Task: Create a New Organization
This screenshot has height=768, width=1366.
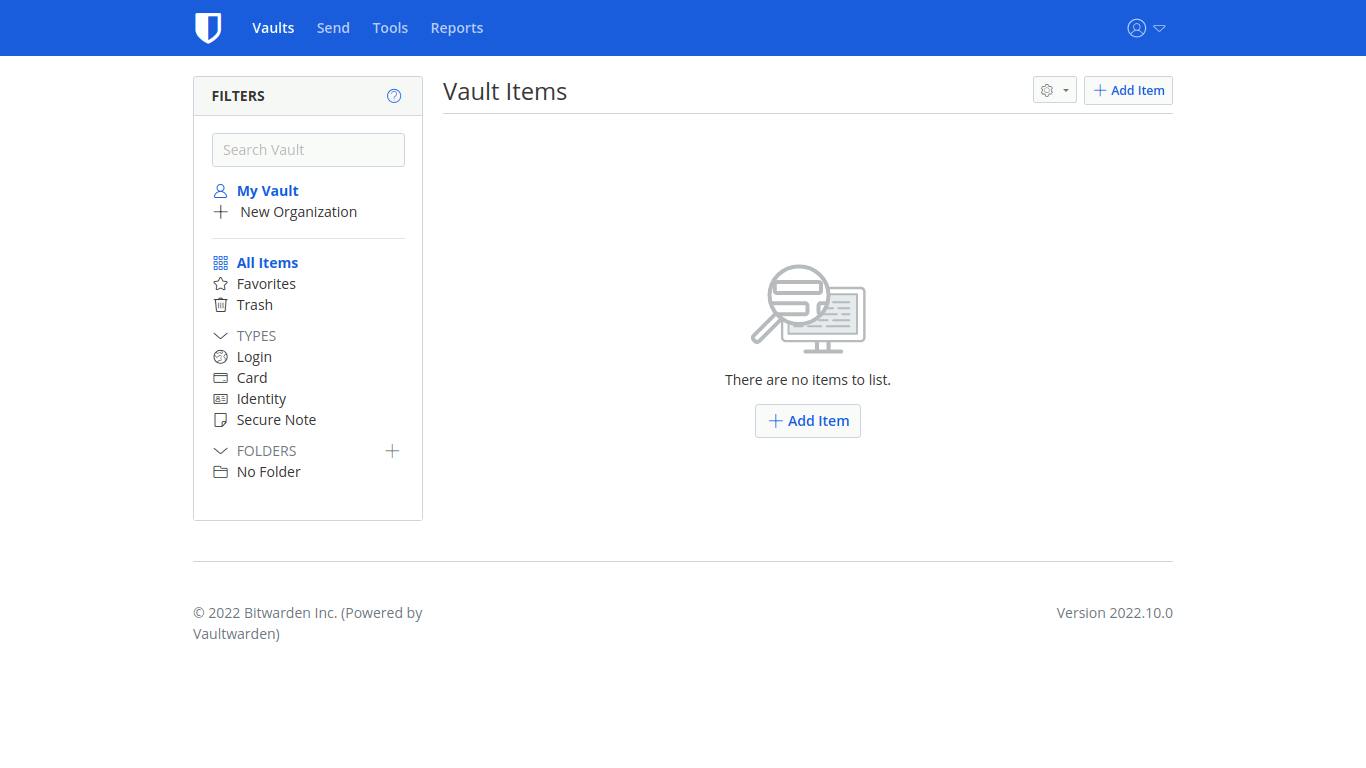Action: pos(298,212)
